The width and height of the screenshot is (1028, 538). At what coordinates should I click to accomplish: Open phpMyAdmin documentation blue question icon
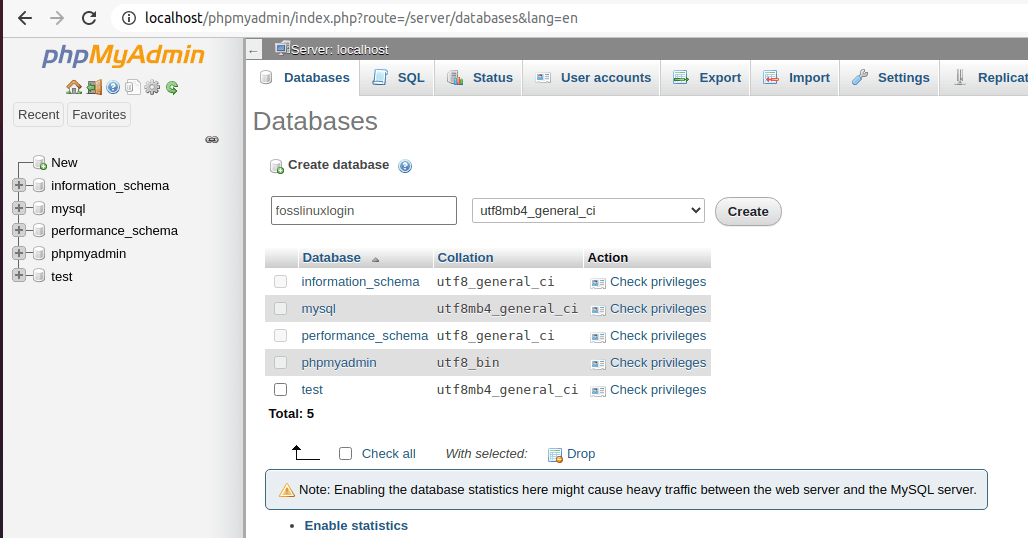pyautogui.click(x=113, y=87)
